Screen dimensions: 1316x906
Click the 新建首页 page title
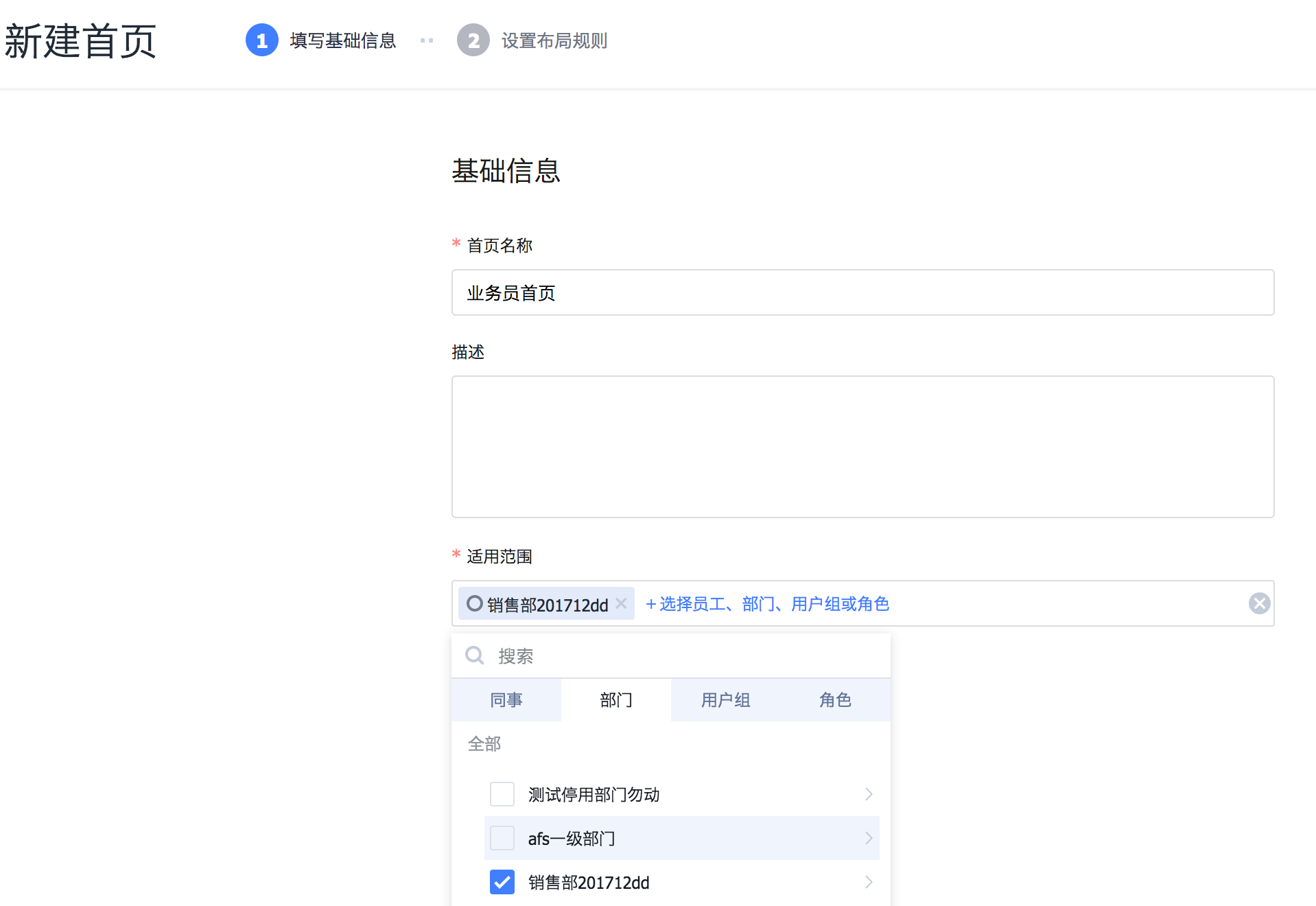(81, 41)
